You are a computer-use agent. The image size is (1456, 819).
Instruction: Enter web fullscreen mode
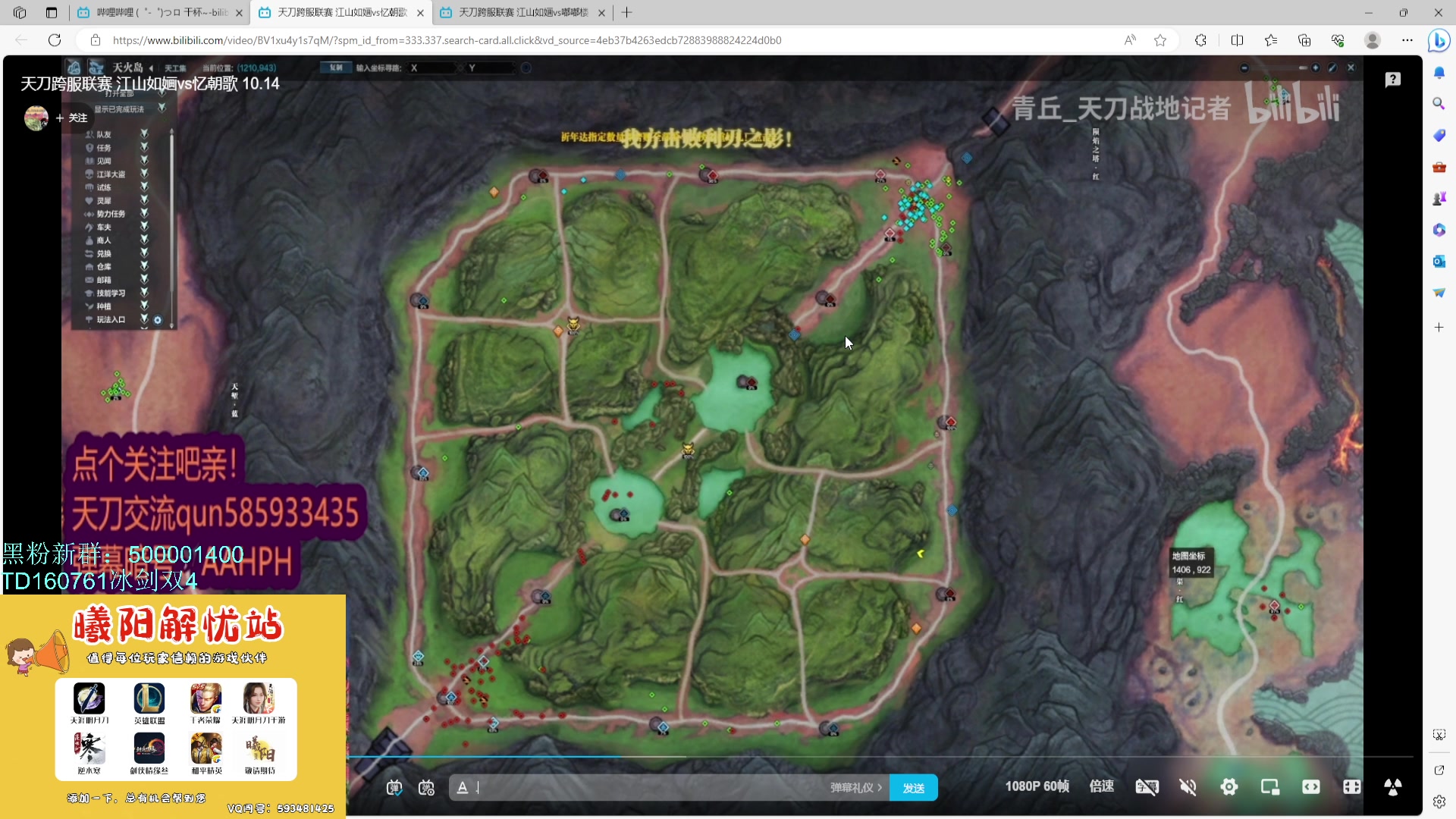(1351, 787)
